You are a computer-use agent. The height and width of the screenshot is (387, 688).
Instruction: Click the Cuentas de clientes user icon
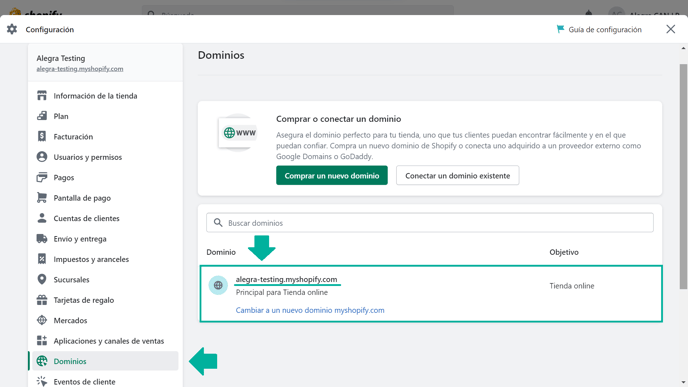point(42,218)
